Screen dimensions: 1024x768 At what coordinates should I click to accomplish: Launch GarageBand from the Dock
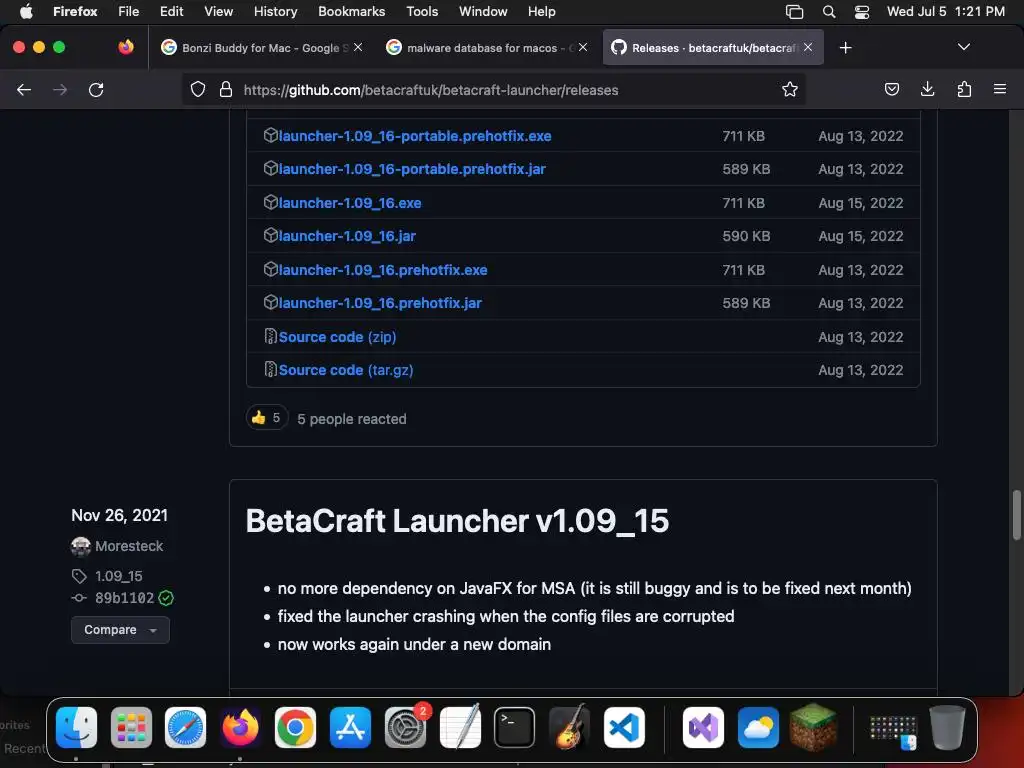569,726
